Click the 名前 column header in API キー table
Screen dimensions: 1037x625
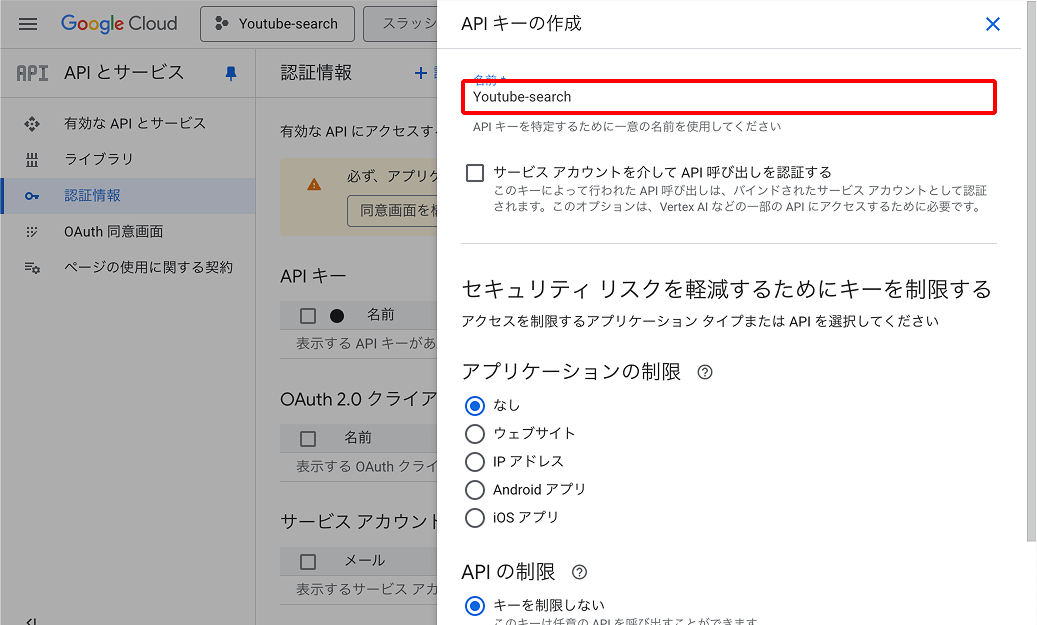pos(381,315)
